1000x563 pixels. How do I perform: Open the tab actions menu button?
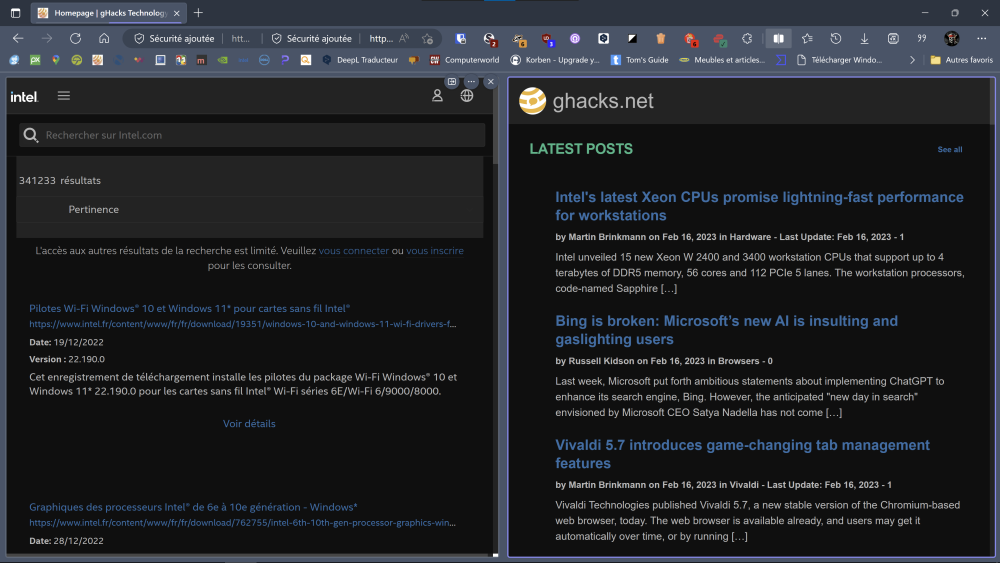(15, 12)
